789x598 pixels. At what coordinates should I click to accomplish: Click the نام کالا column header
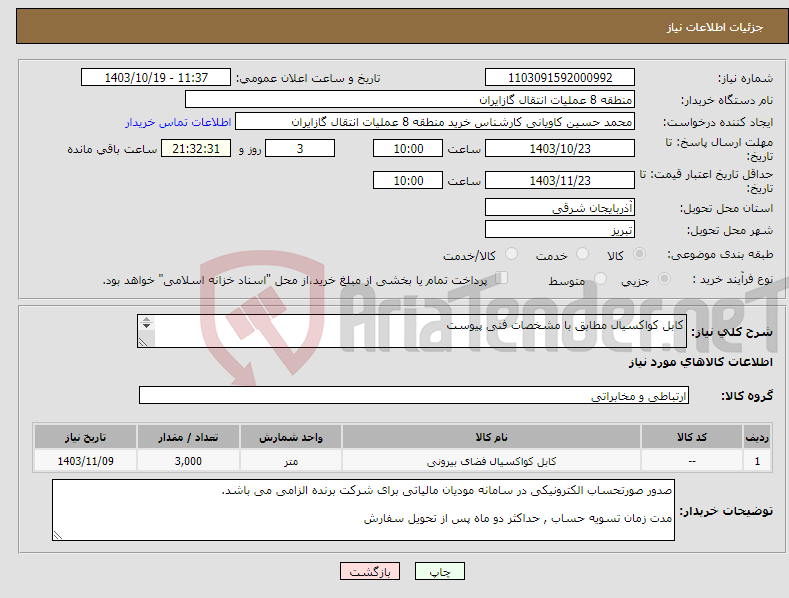pyautogui.click(x=491, y=437)
